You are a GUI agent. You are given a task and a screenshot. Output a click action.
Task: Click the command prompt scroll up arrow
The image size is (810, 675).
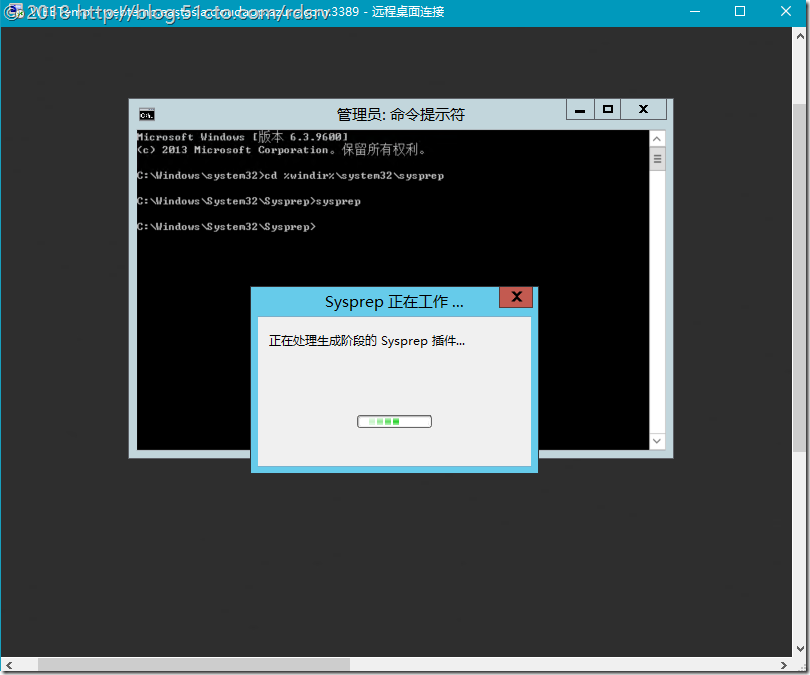point(657,138)
